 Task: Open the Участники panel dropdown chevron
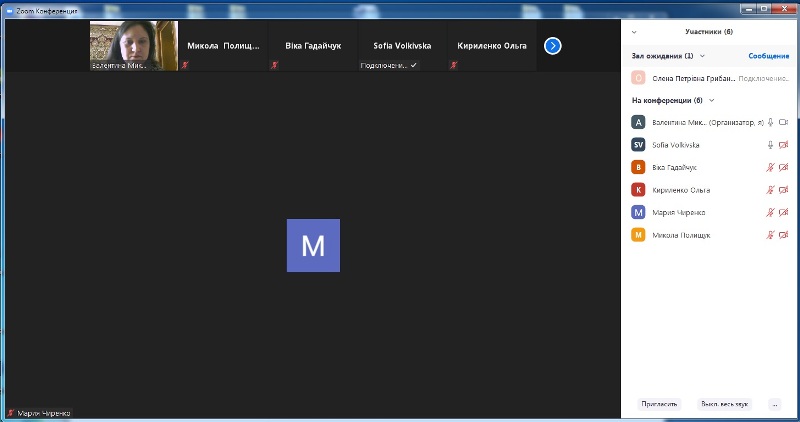click(635, 31)
